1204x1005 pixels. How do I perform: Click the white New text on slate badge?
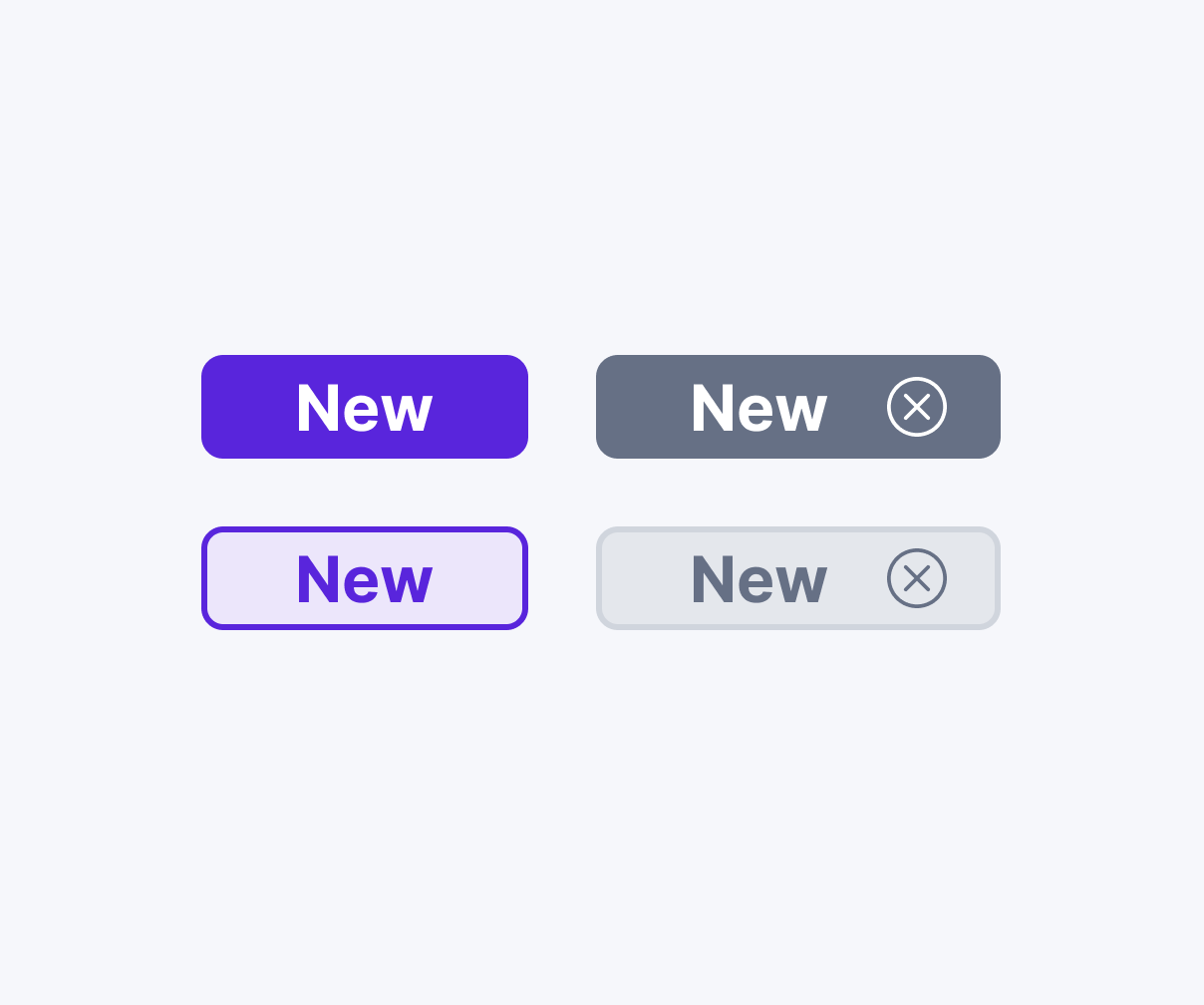758,408
